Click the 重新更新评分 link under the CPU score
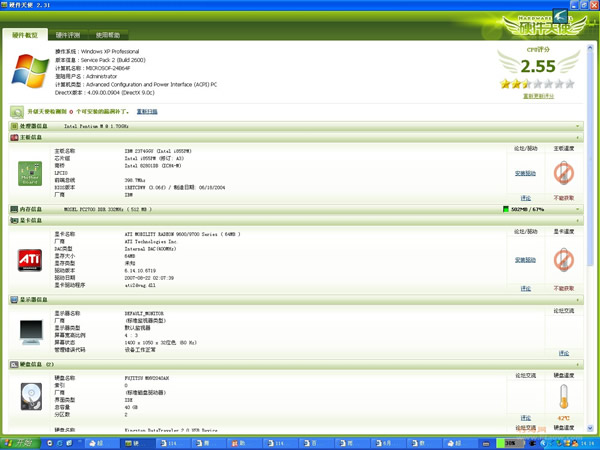 tap(538, 96)
